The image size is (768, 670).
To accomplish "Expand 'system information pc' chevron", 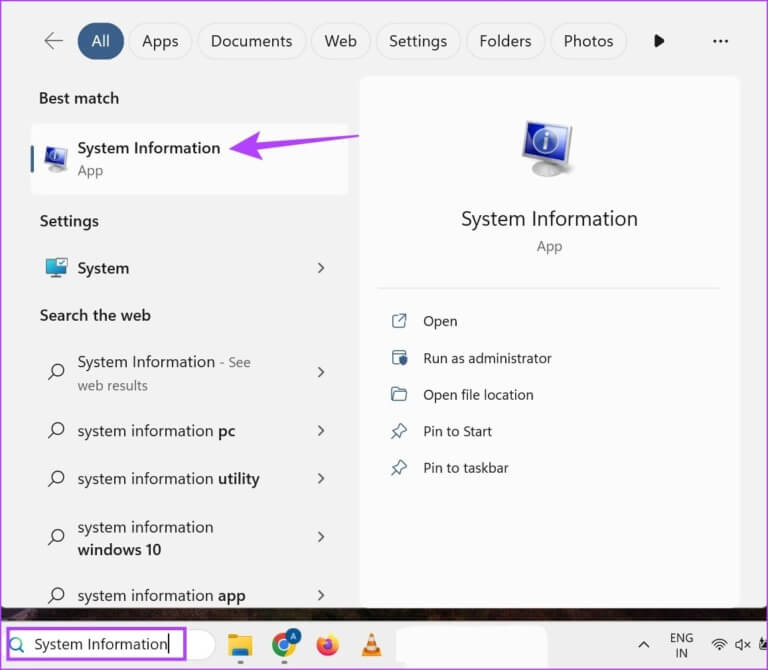I will tap(321, 431).
